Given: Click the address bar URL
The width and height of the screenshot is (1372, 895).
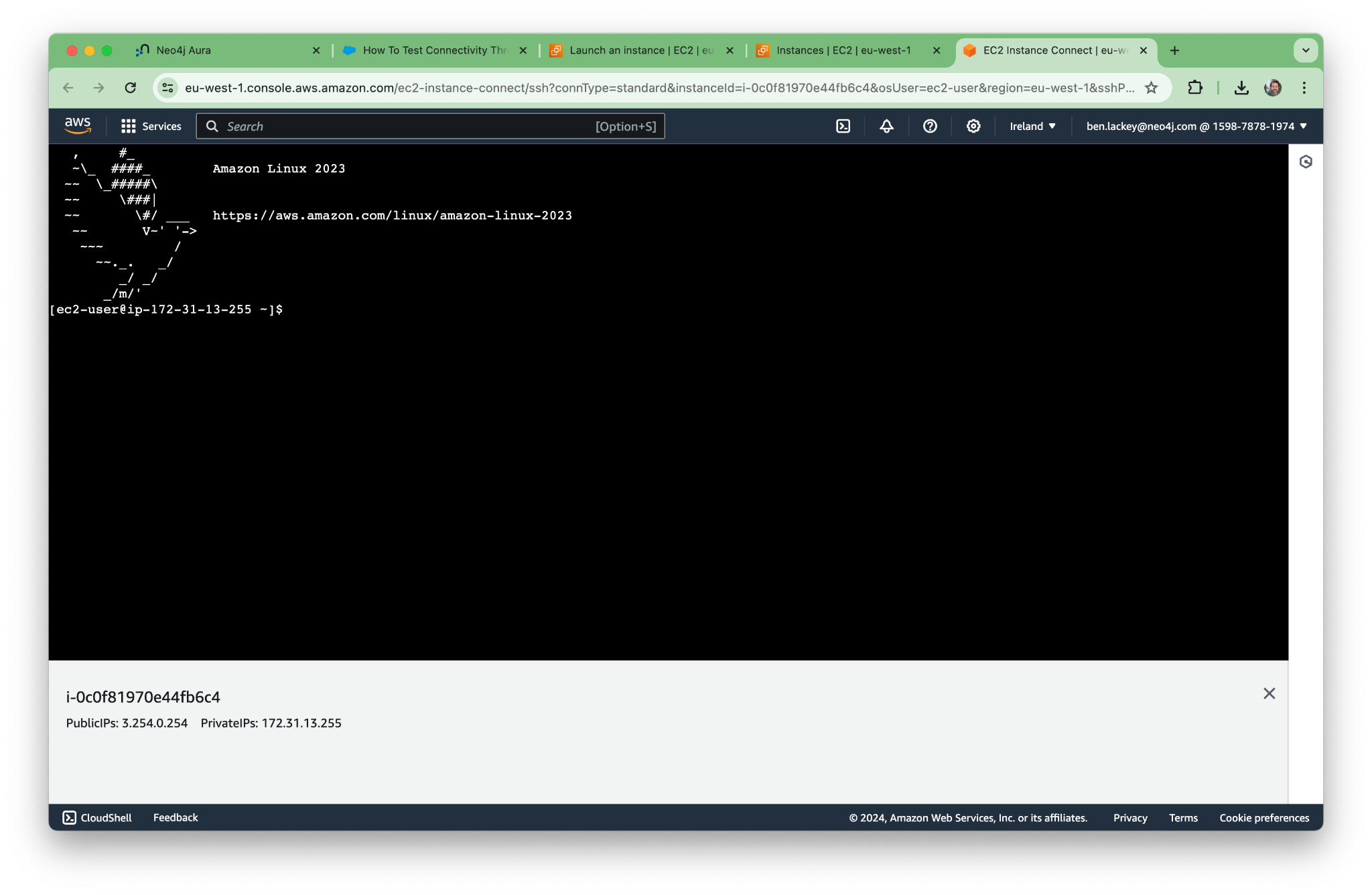Looking at the screenshot, I should 659,88.
